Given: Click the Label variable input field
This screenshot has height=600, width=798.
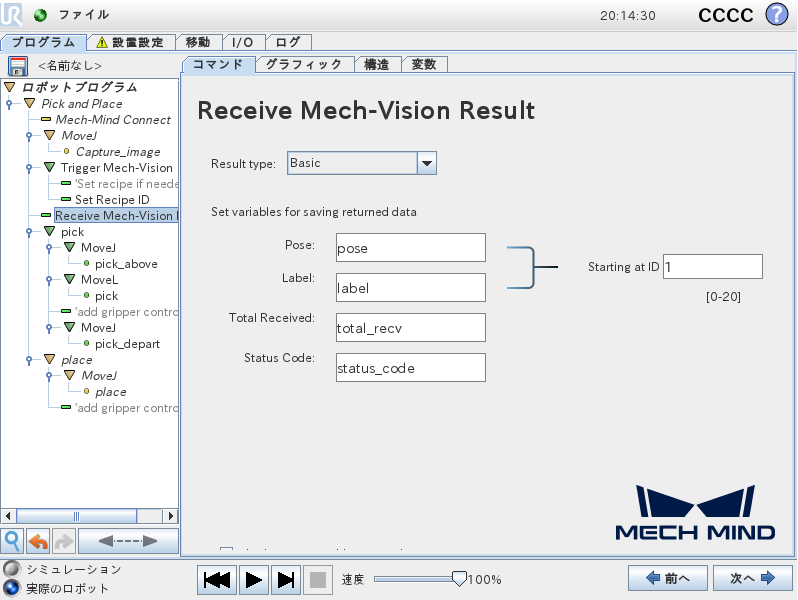Looking at the screenshot, I should [x=411, y=288].
